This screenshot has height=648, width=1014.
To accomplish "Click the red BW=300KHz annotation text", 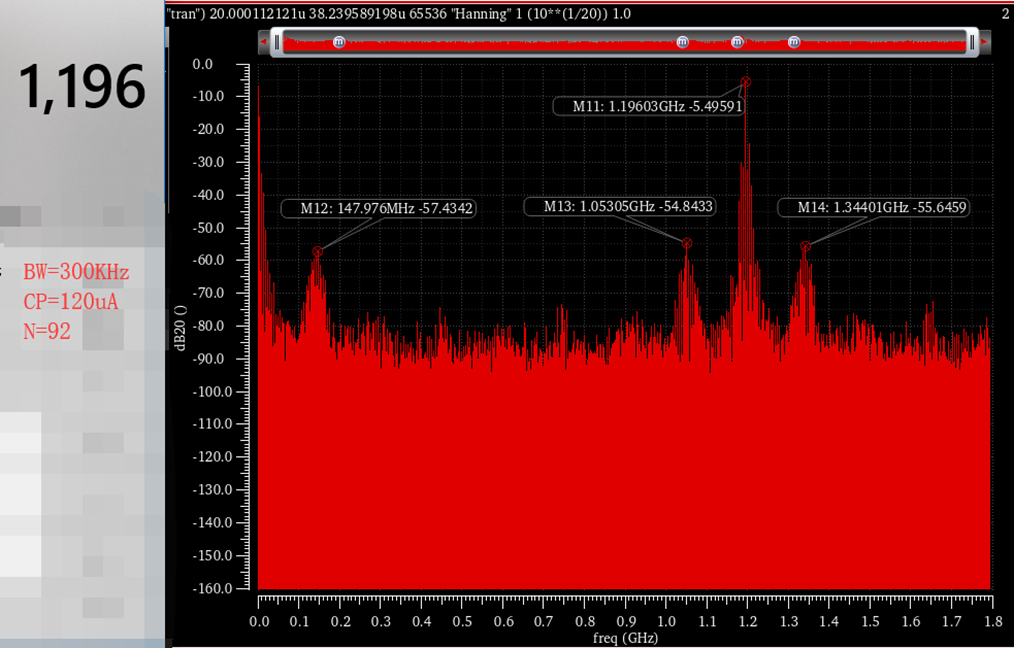I will click(76, 273).
